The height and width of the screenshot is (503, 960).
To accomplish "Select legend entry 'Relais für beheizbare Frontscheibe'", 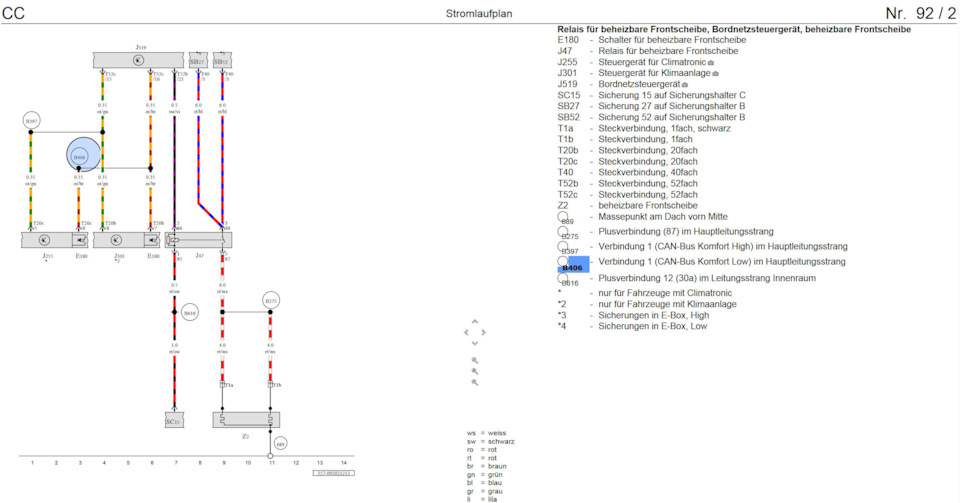I will 668,51.
